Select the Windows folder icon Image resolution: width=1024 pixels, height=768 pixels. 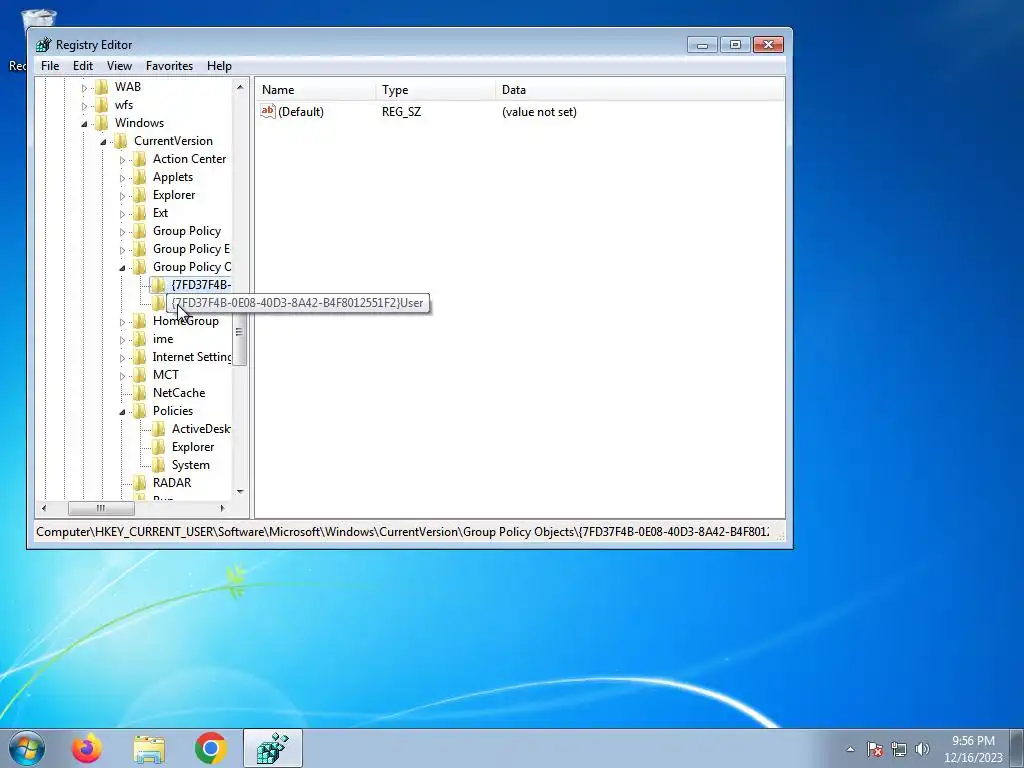[x=101, y=123]
